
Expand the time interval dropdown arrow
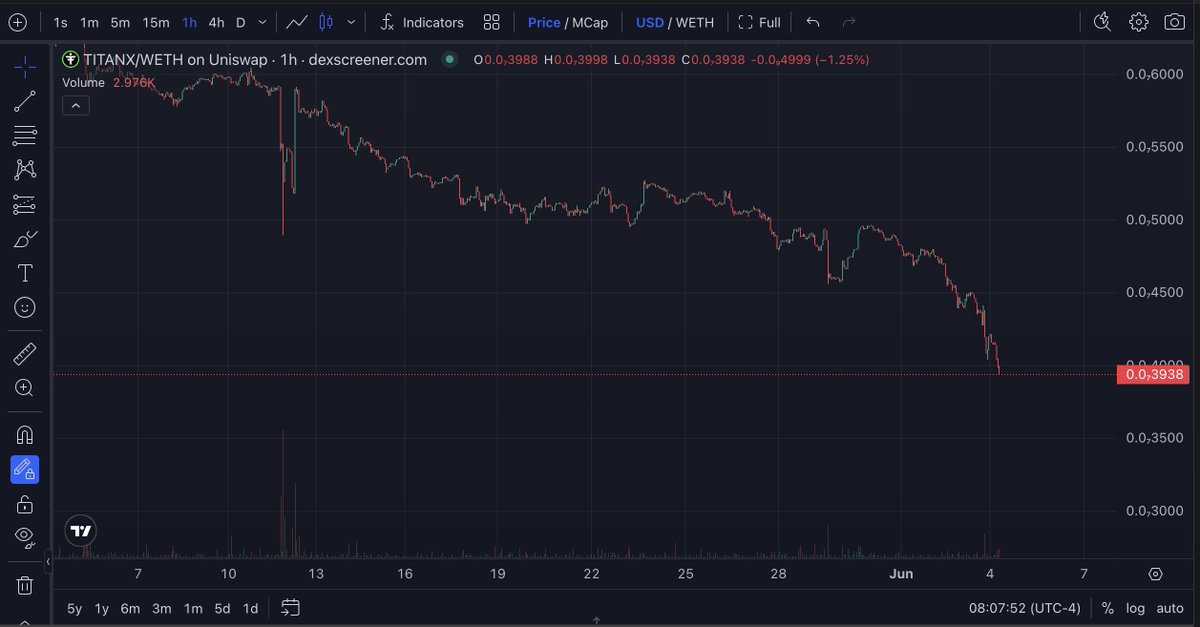tap(262, 22)
